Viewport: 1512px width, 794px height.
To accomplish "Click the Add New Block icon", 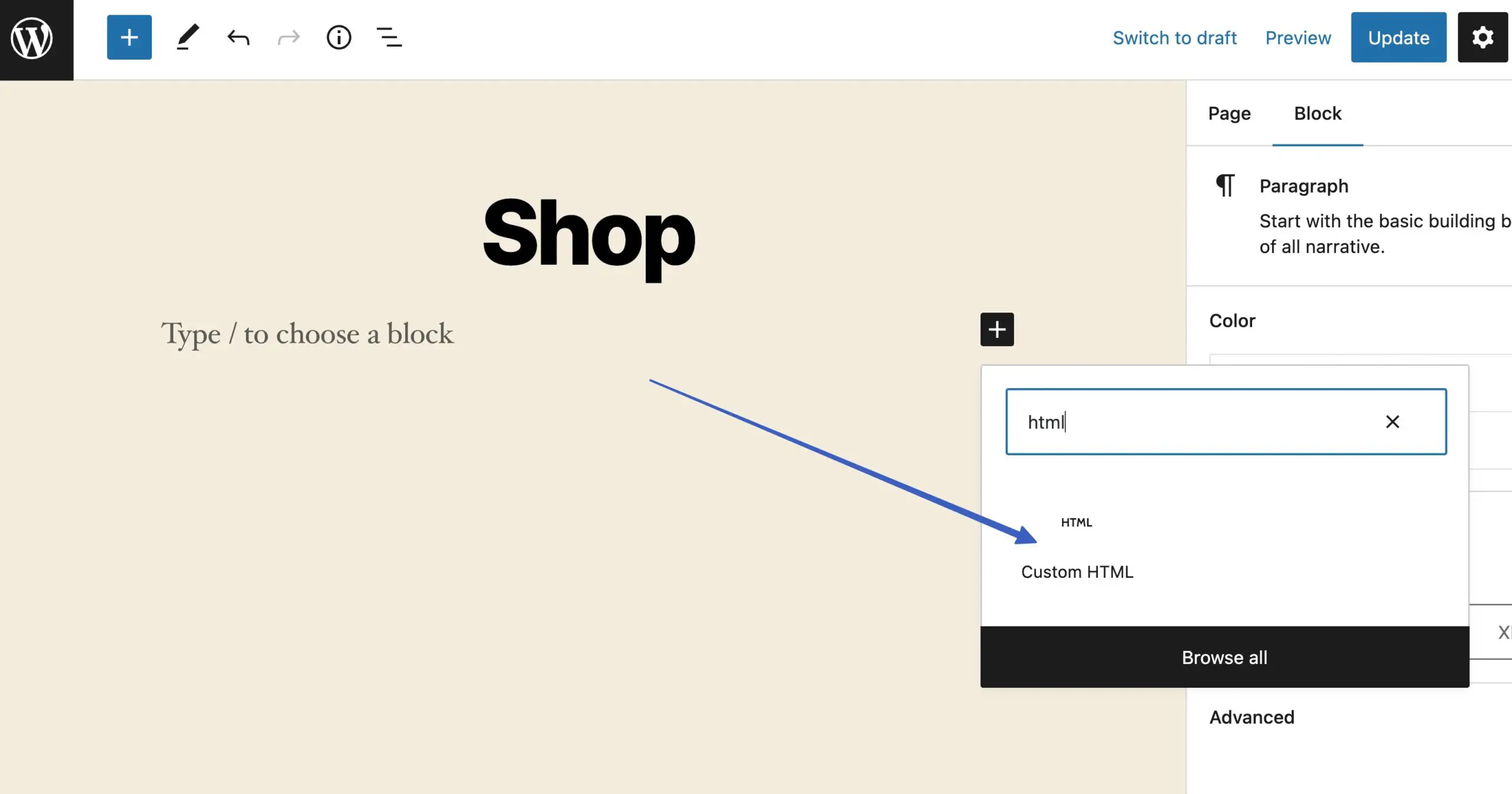I will point(128,37).
